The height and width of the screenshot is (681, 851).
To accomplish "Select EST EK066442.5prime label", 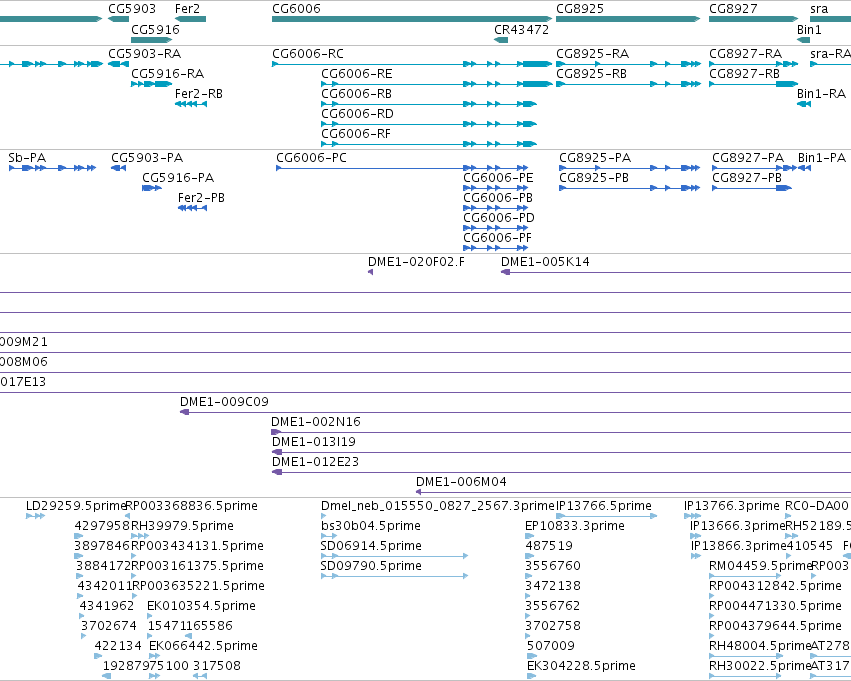I will click(203, 646).
